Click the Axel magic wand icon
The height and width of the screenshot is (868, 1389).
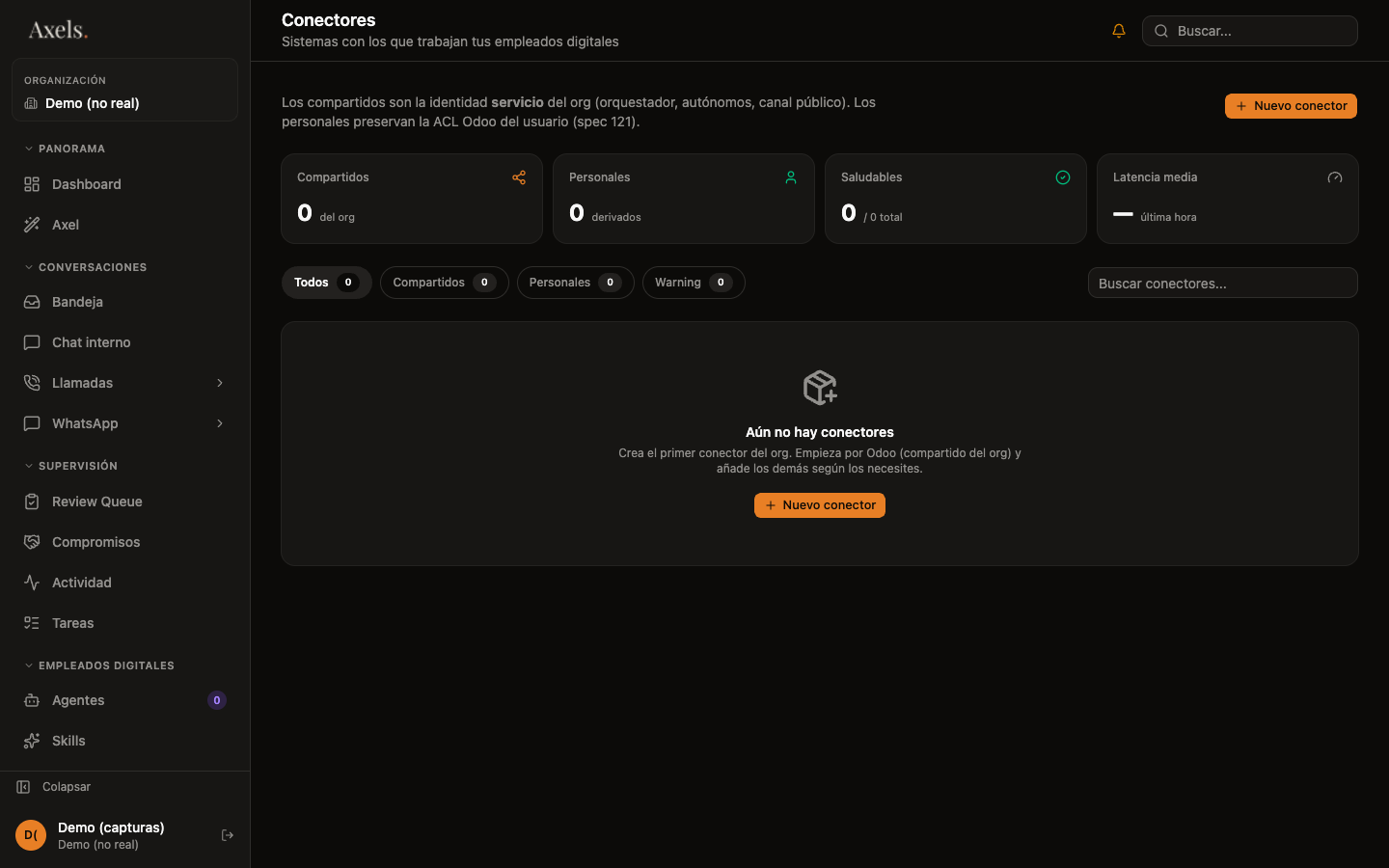click(32, 225)
